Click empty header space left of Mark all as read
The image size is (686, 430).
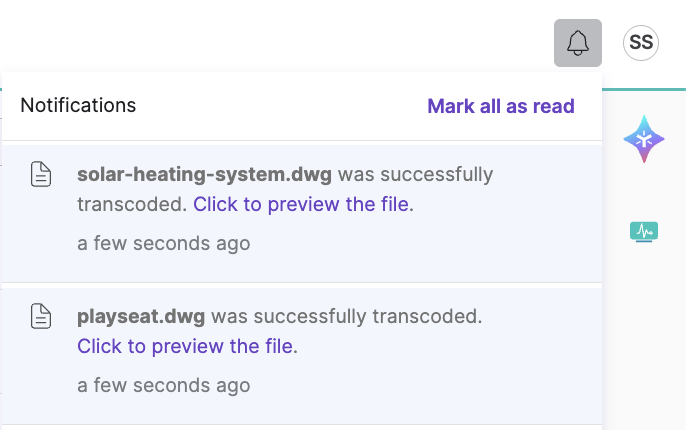(x=280, y=105)
